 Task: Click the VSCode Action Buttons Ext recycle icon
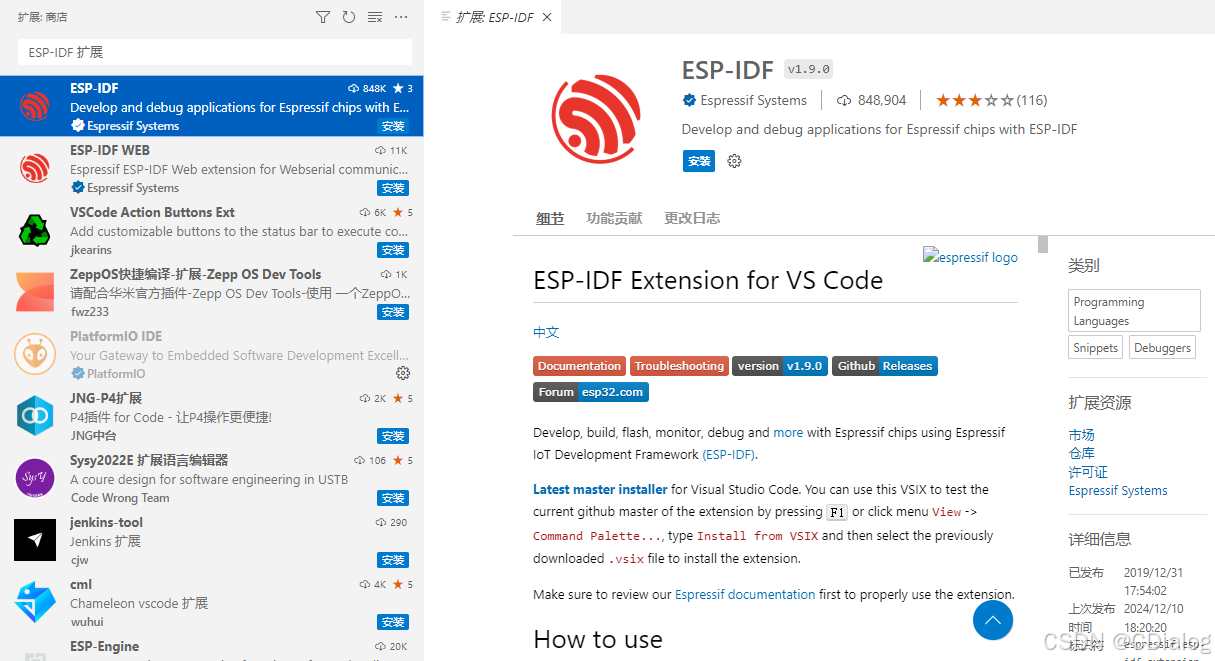[35, 231]
